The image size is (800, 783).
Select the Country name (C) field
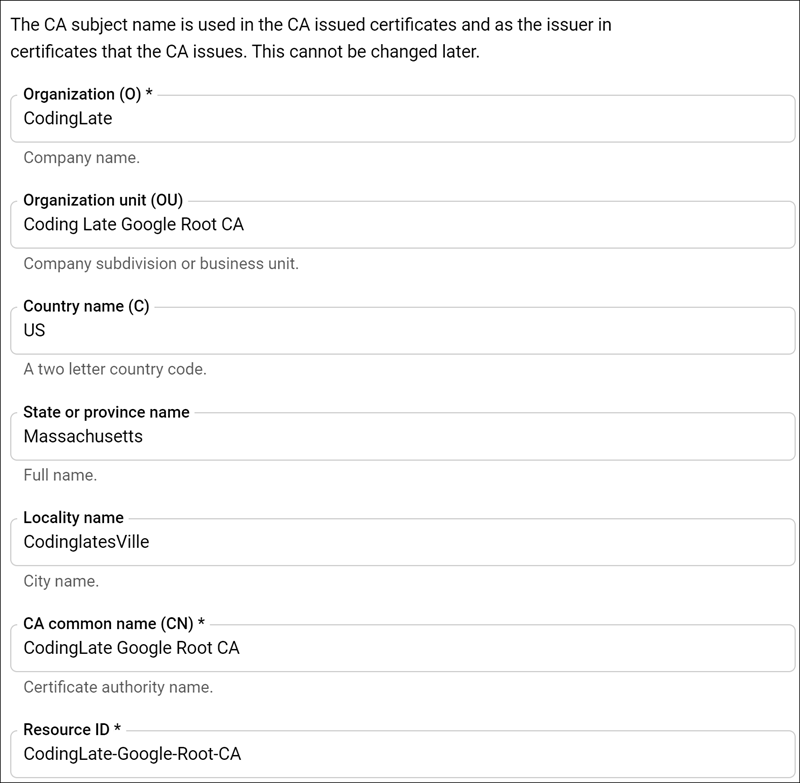pos(403,331)
